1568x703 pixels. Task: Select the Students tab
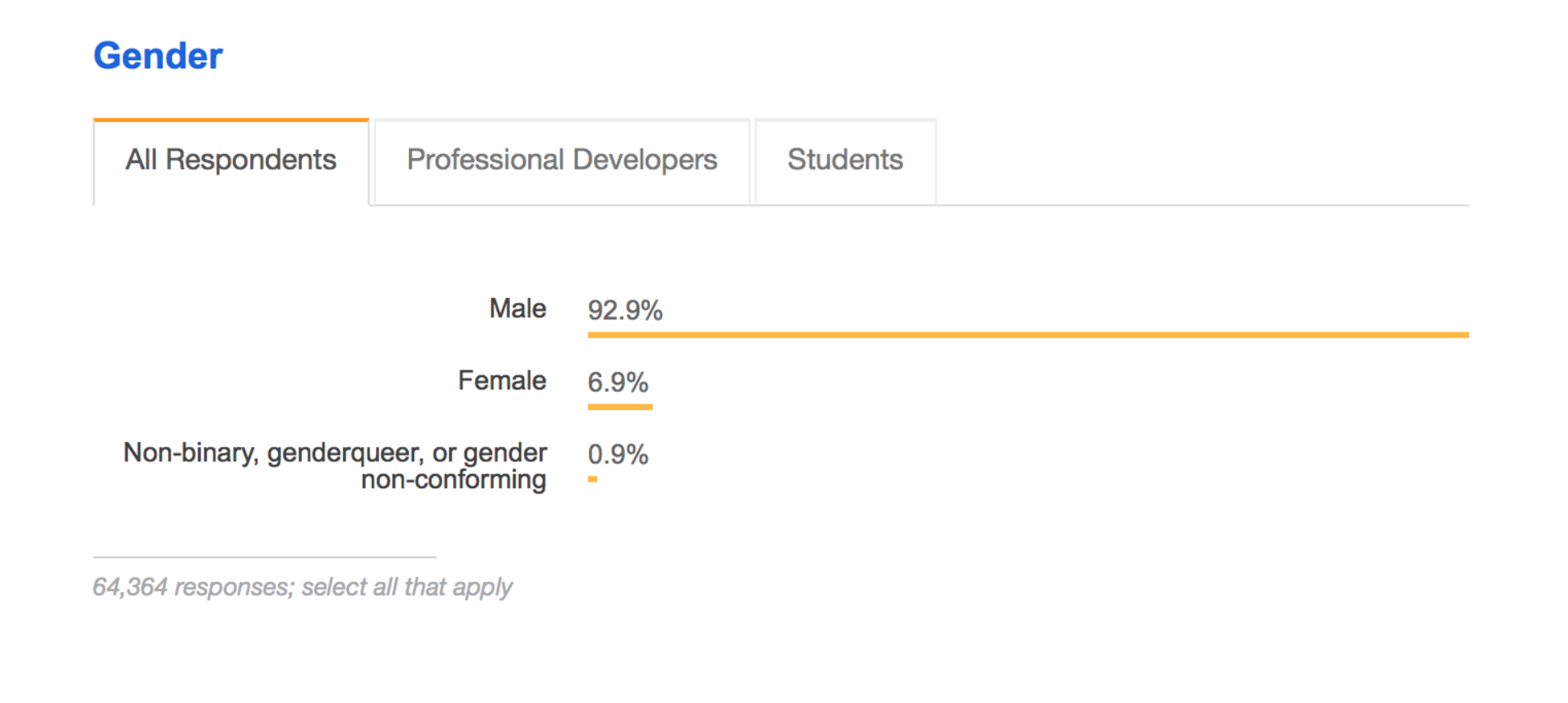tap(845, 161)
